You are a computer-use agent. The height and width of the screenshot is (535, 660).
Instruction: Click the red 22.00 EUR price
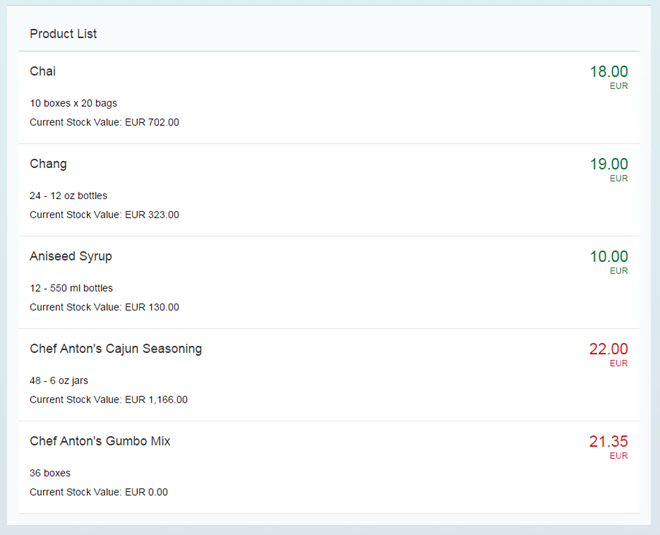coord(608,349)
